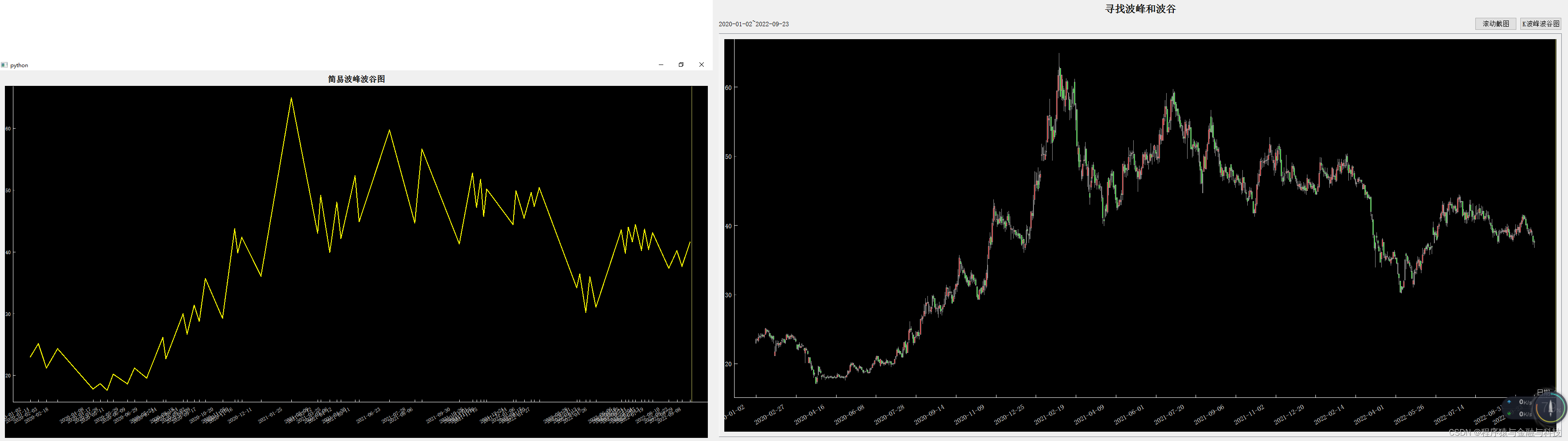The height and width of the screenshot is (441, 1568).
Task: Click the 2020-04-16 date tick on candlestick chart
Action: [809, 414]
